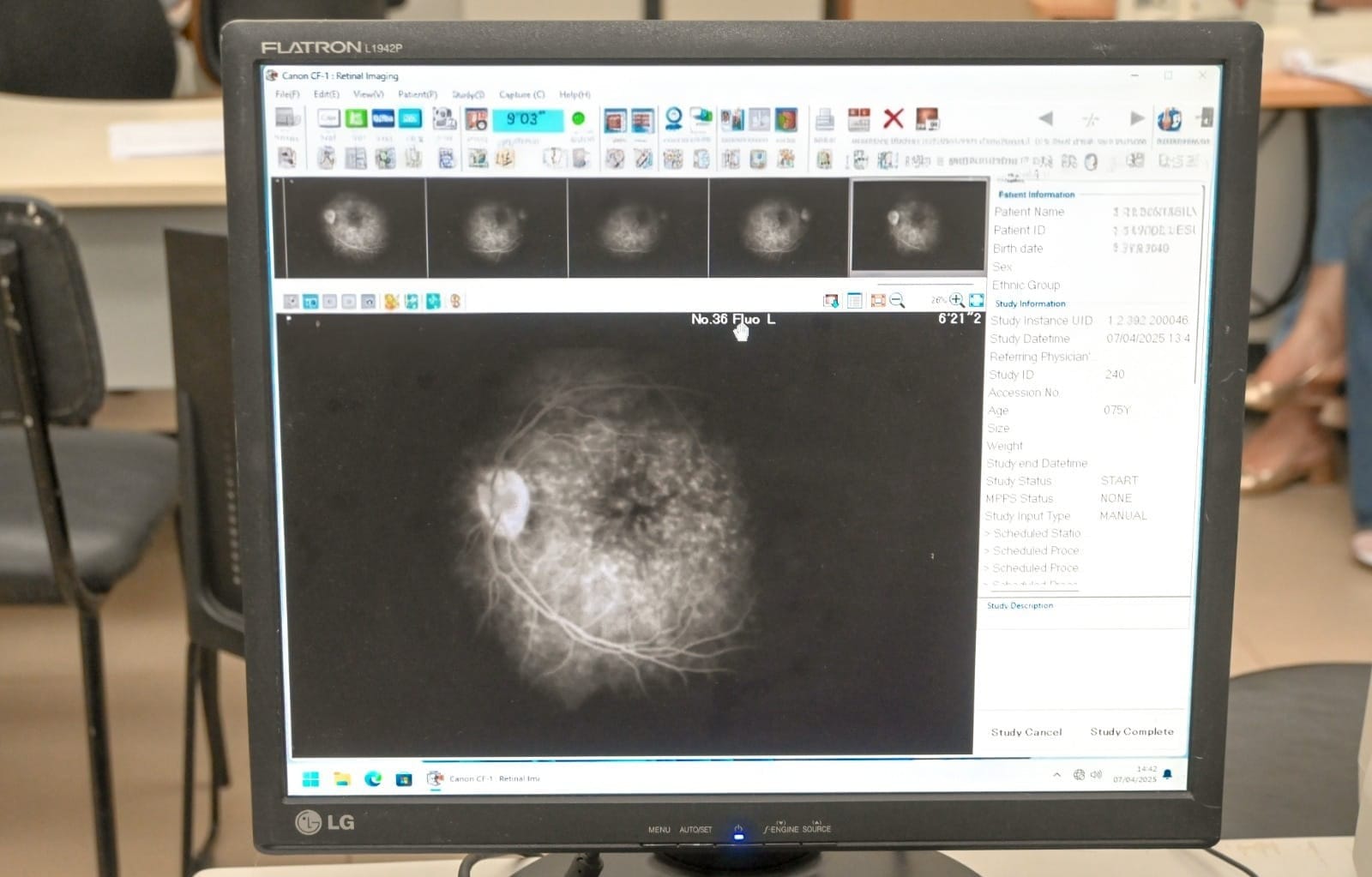Adjust the 20% zoom level control
Image resolution: width=1372 pixels, height=877 pixels.
[x=938, y=303]
